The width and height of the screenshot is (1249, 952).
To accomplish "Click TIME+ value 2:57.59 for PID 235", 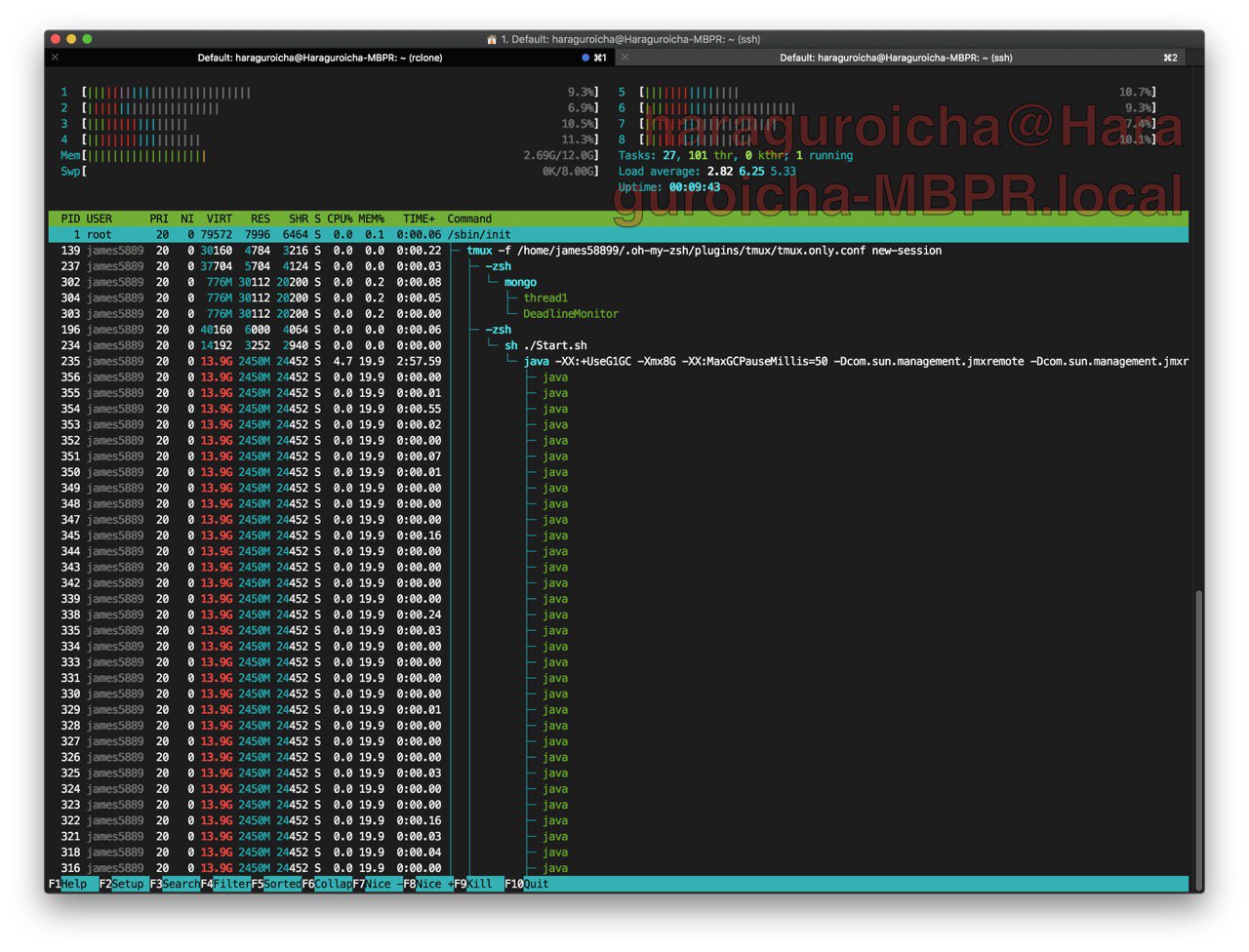I will (419, 361).
